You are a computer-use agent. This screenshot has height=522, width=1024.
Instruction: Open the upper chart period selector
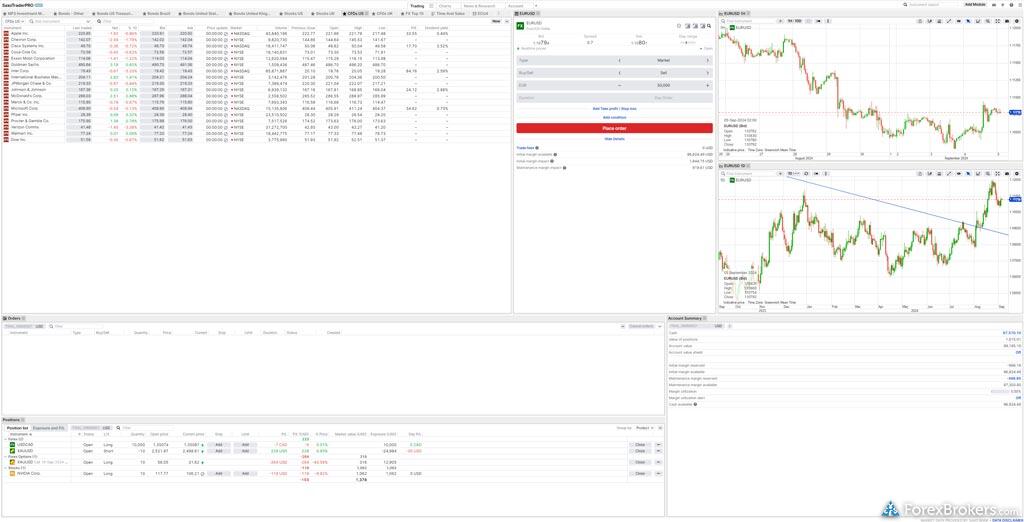pos(793,21)
